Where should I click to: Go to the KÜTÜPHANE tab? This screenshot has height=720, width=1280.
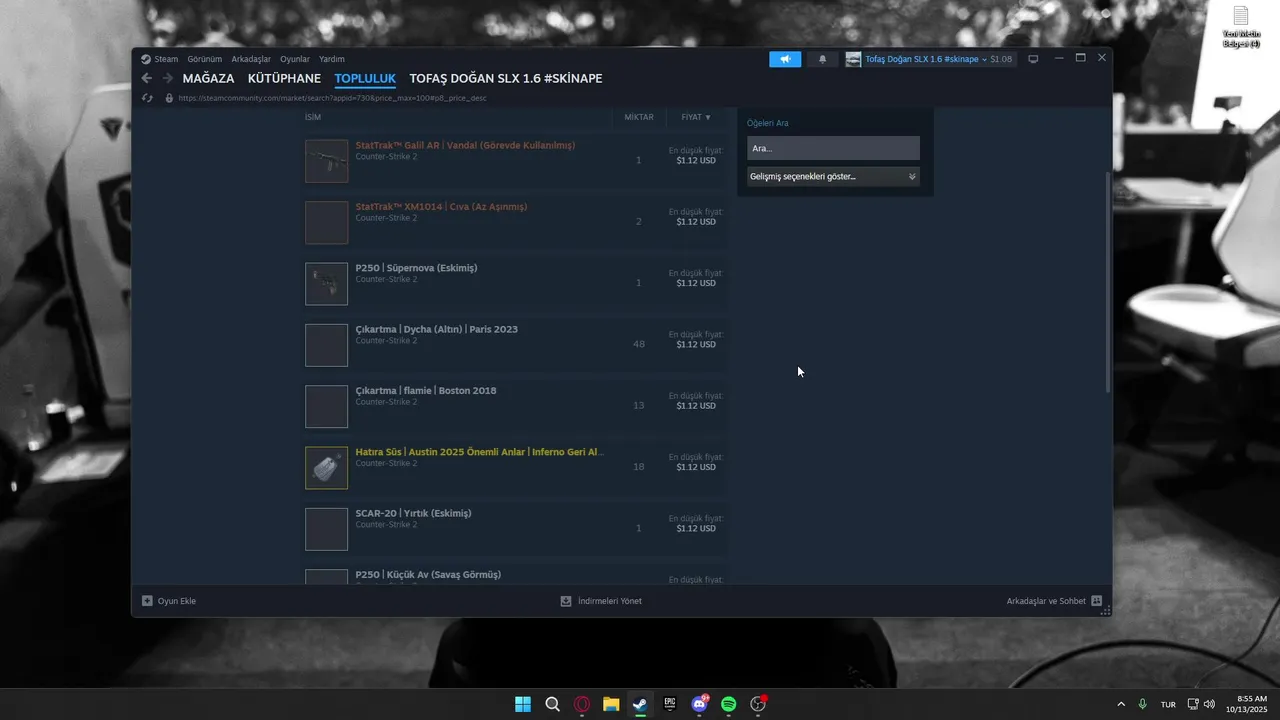click(284, 78)
